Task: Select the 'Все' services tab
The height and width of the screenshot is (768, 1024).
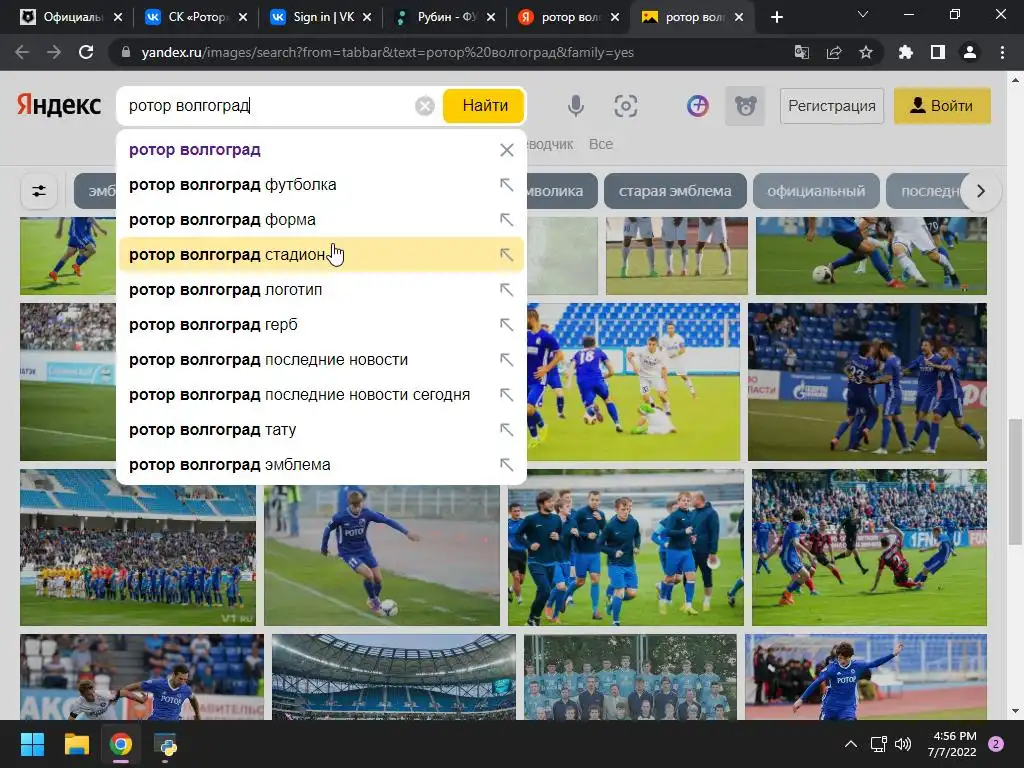Action: (601, 144)
